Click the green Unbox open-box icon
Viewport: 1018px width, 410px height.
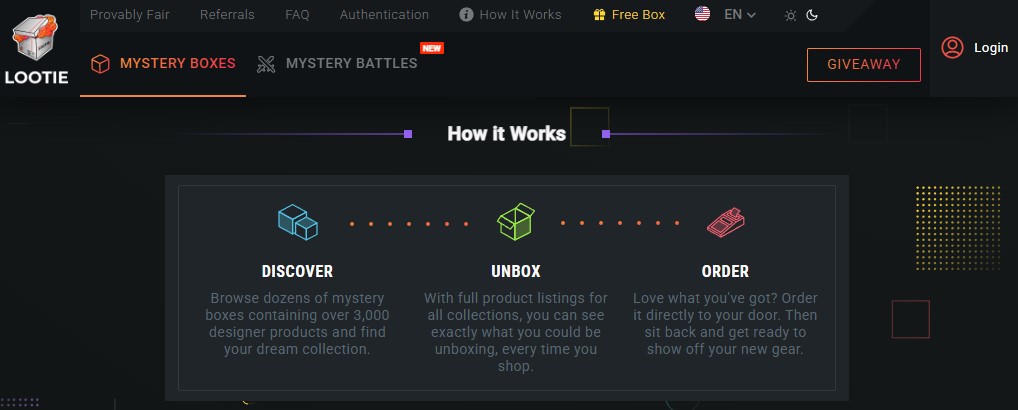(x=516, y=221)
